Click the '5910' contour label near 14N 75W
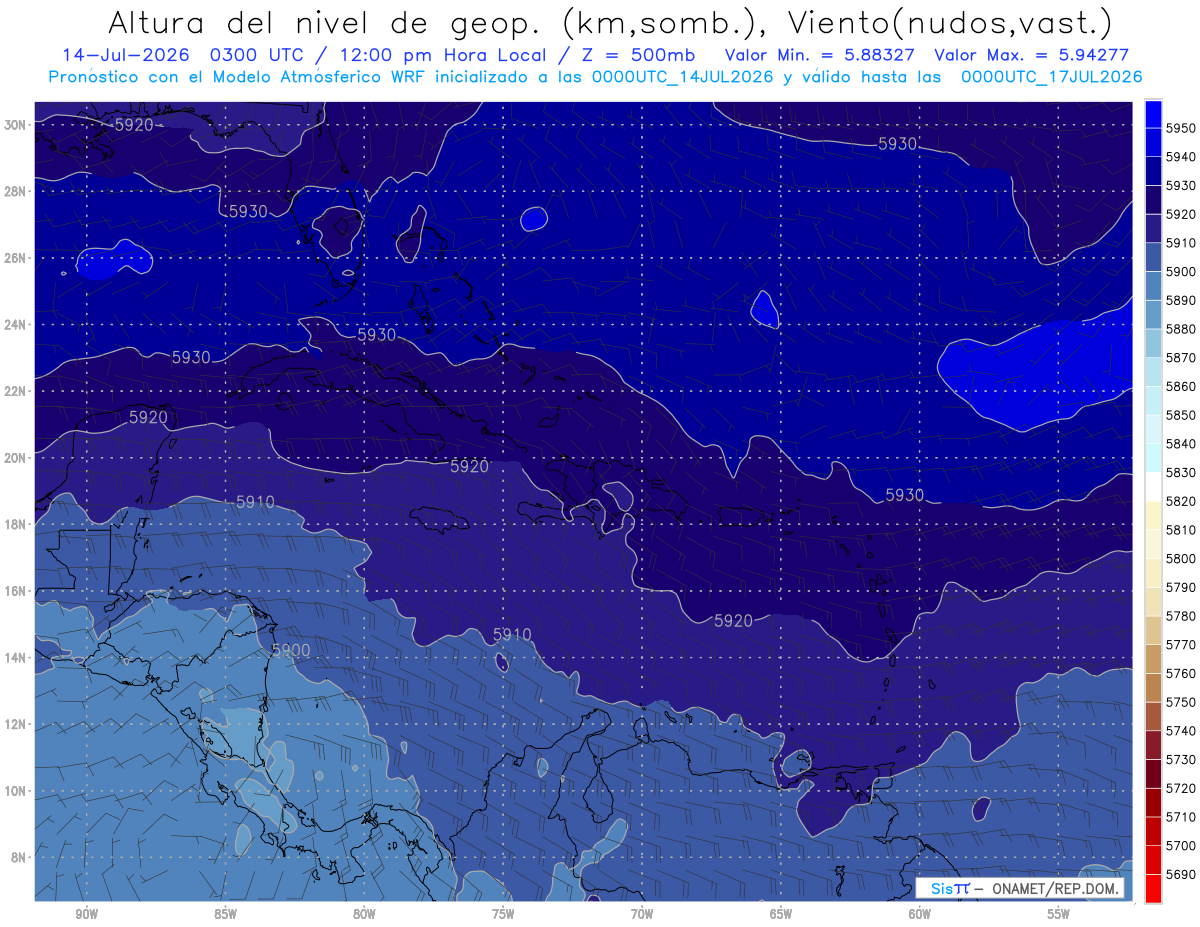This screenshot has width=1200, height=927. [512, 635]
